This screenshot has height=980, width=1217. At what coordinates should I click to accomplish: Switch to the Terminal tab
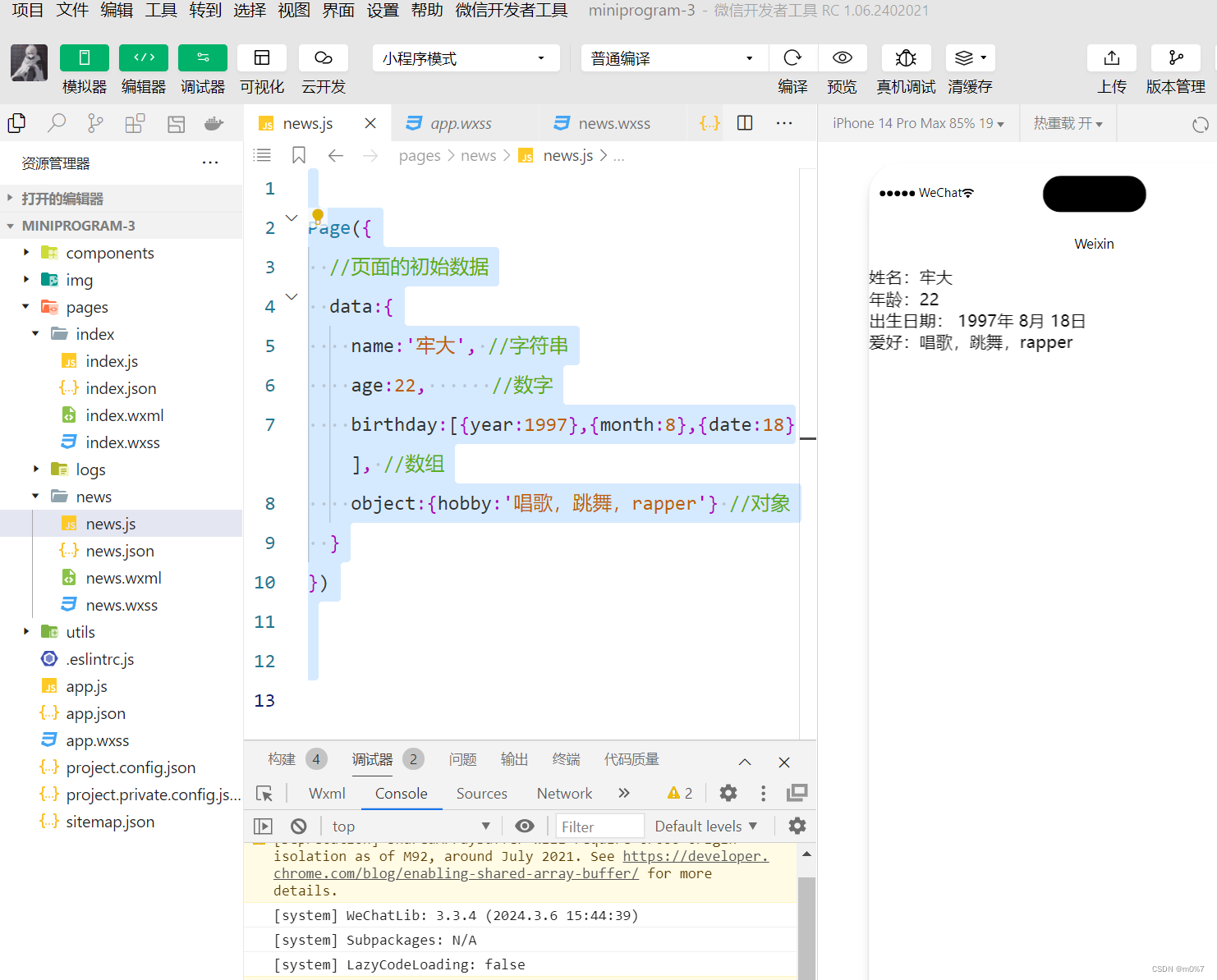click(566, 759)
